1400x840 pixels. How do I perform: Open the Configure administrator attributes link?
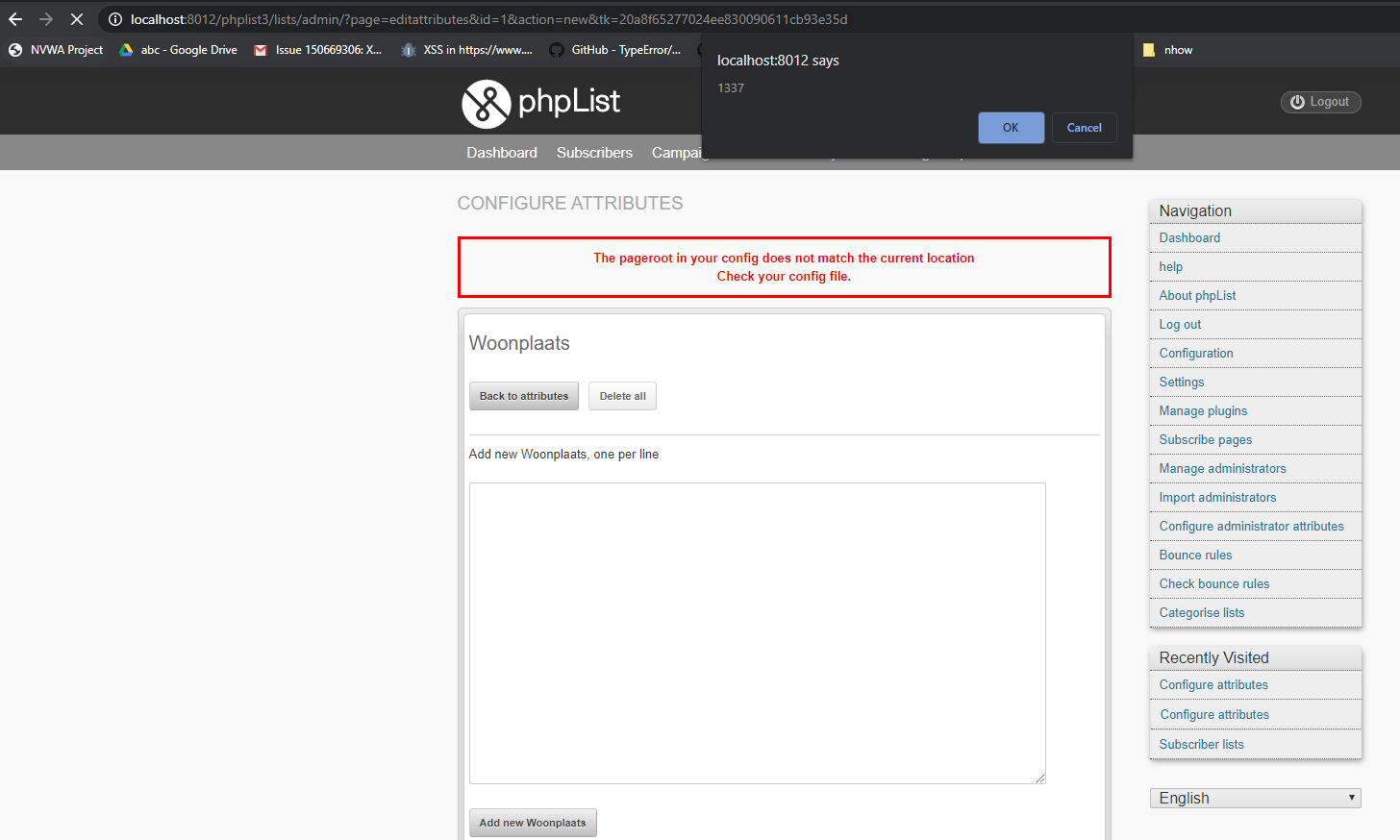pos(1251,526)
